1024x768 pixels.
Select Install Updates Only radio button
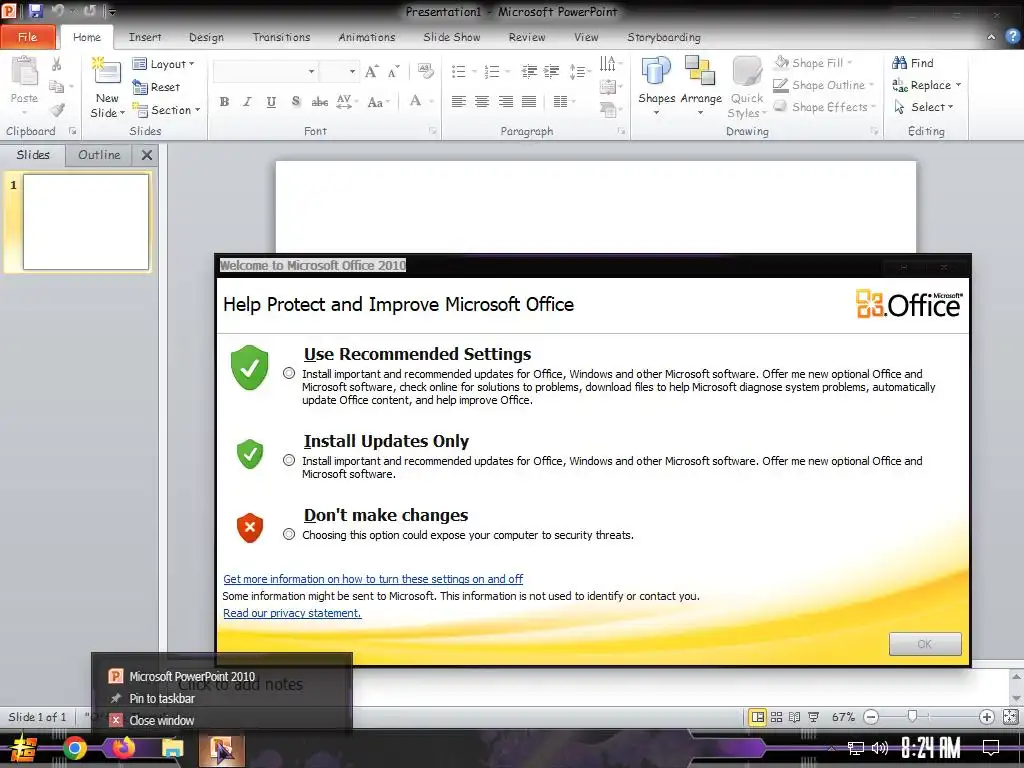tap(289, 460)
